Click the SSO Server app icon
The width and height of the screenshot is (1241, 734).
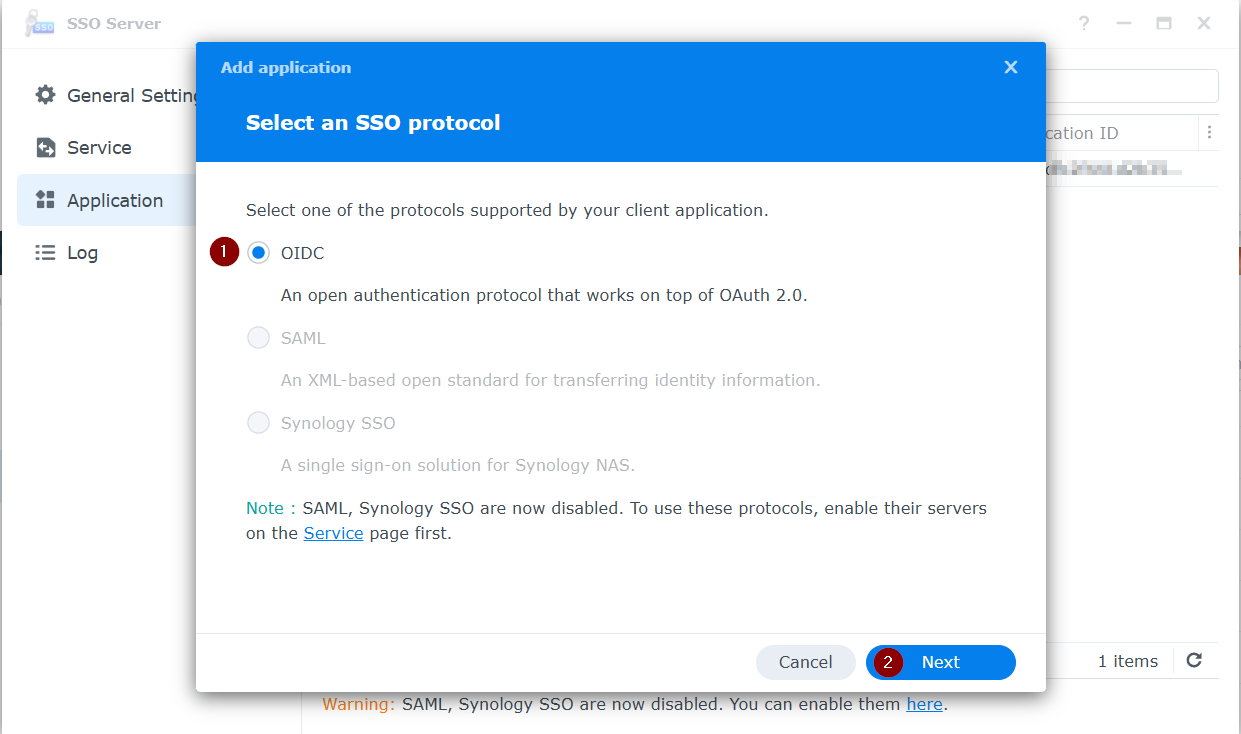[x=38, y=24]
